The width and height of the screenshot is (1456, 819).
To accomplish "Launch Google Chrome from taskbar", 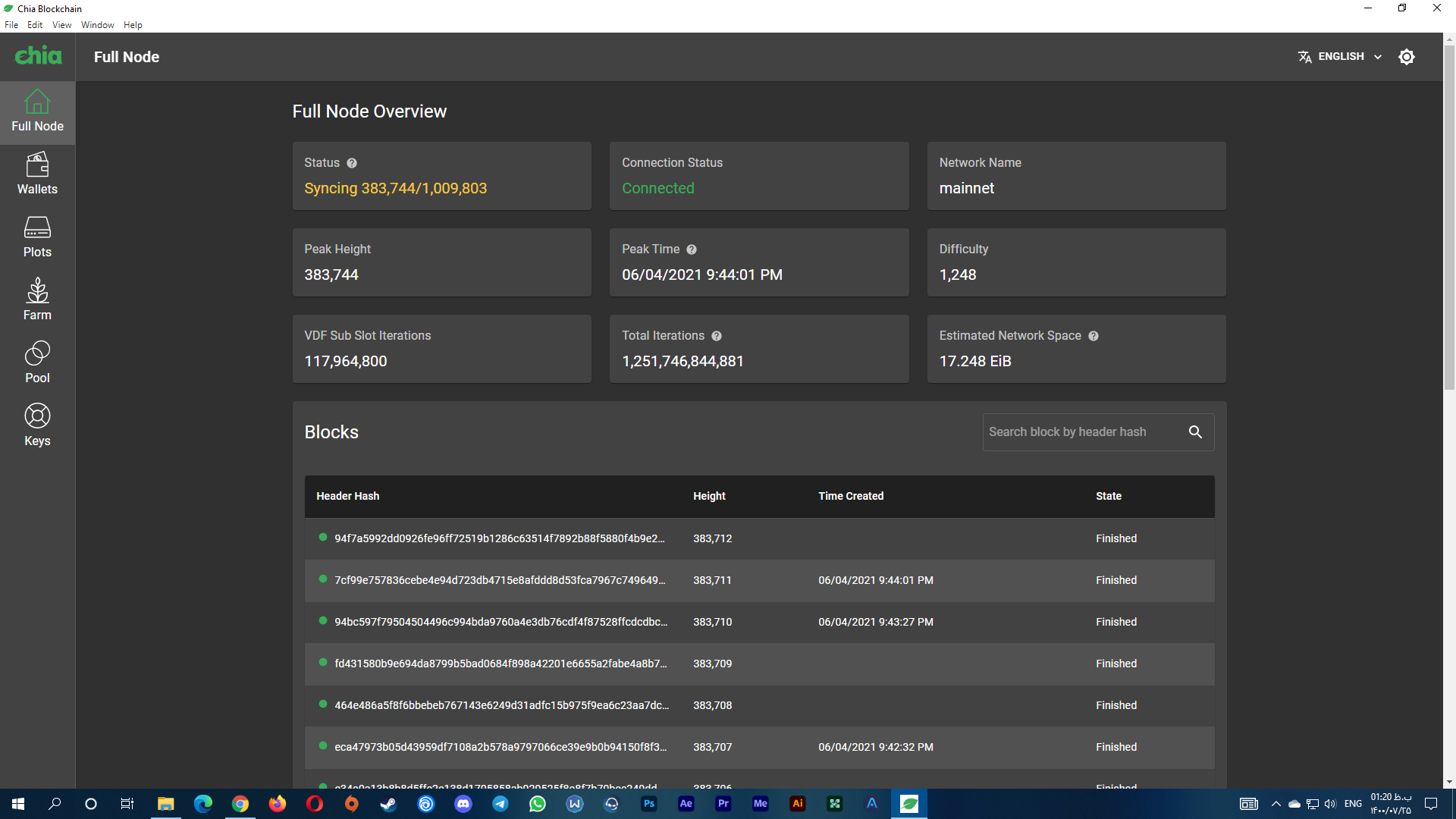I will click(x=240, y=804).
